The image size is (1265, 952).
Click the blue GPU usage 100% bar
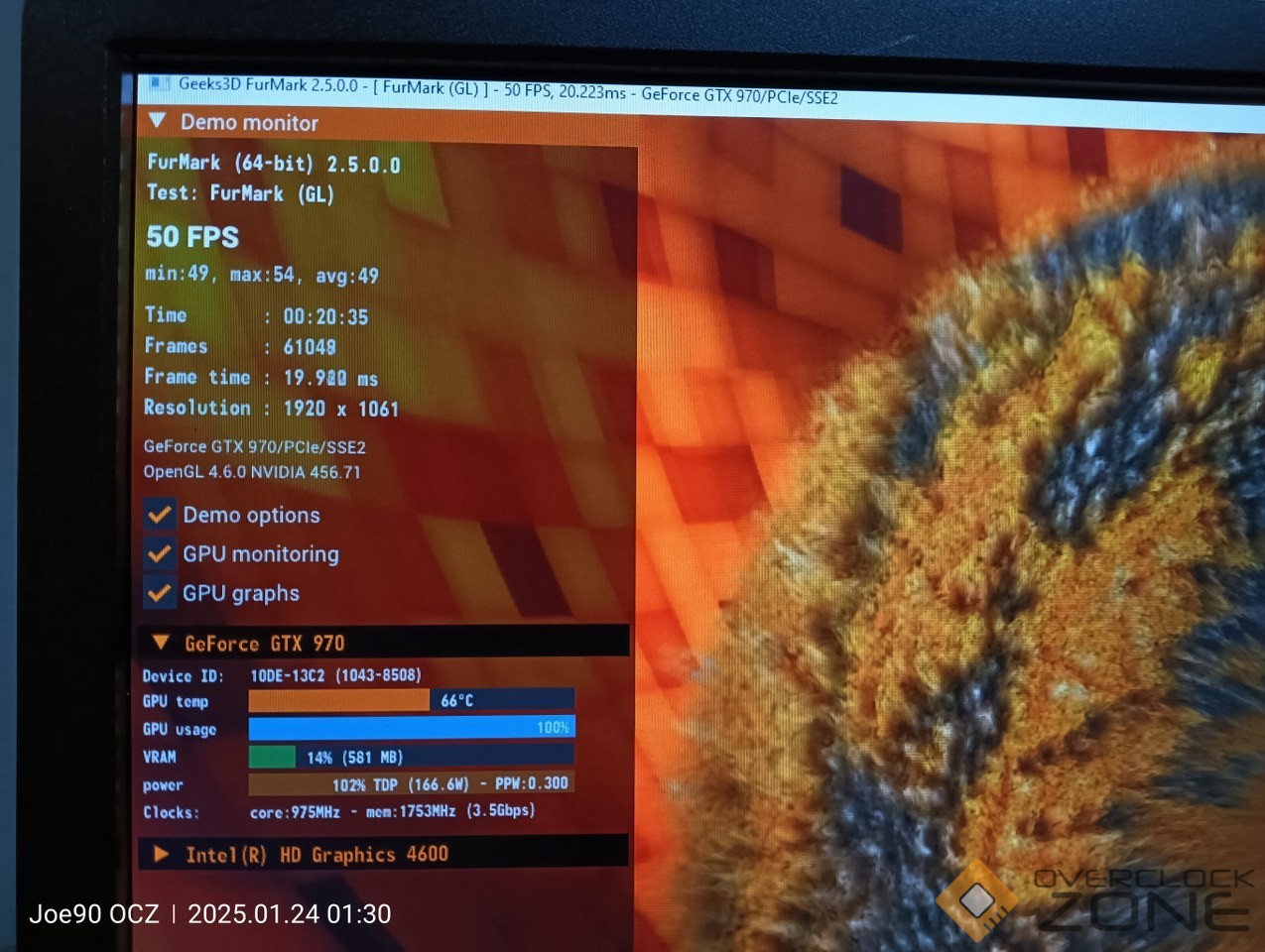pyautogui.click(x=411, y=728)
